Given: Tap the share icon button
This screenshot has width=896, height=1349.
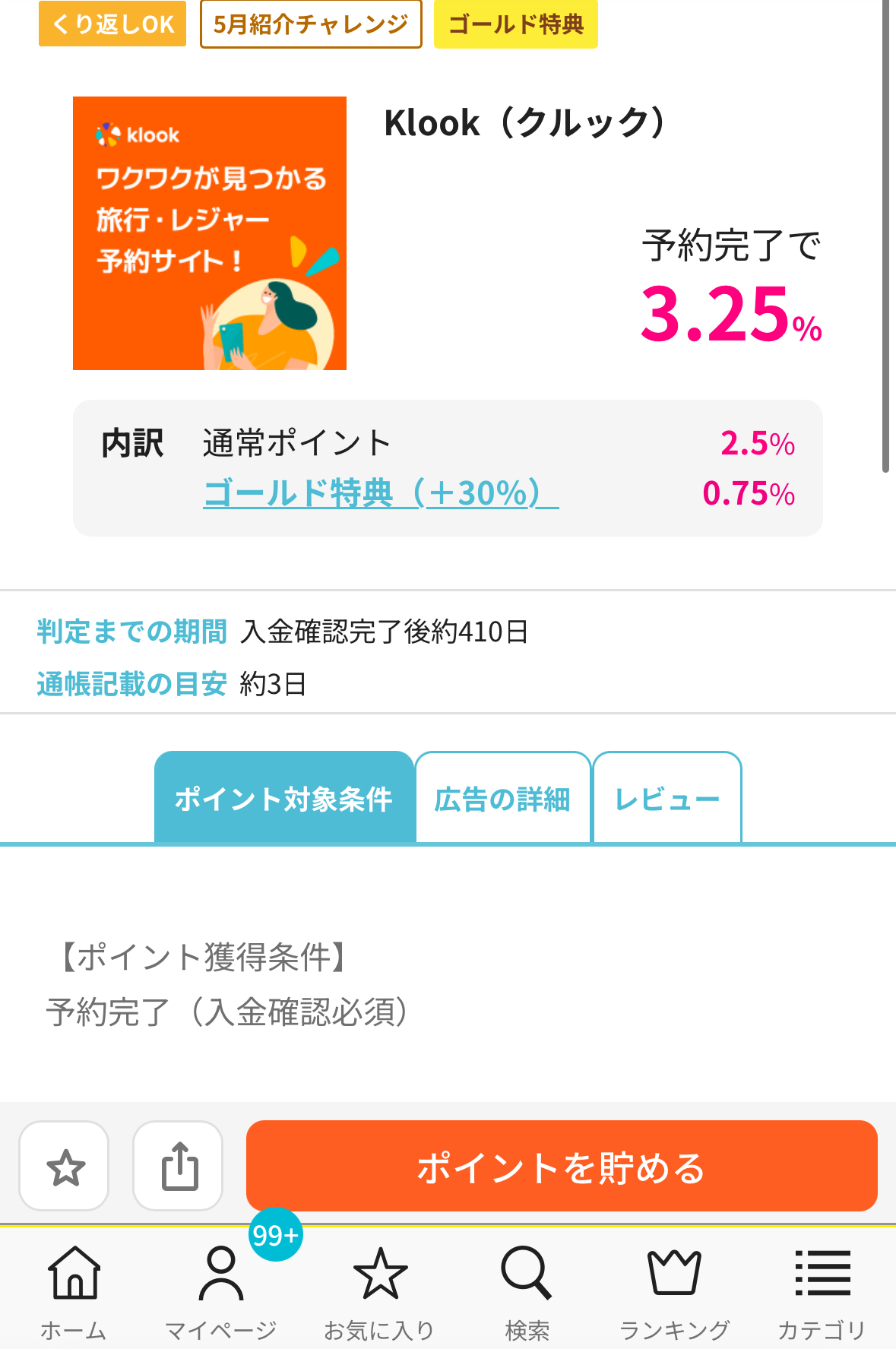Looking at the screenshot, I should tap(178, 1166).
